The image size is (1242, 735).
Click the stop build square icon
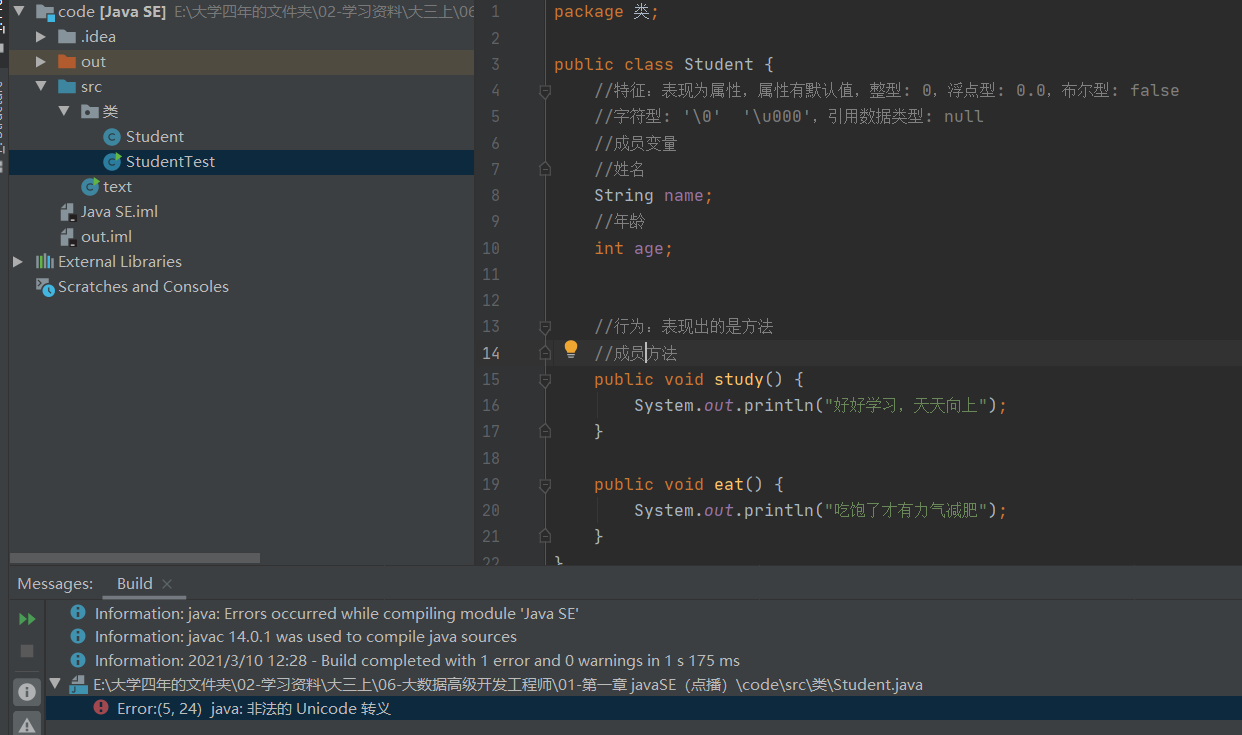click(27, 651)
